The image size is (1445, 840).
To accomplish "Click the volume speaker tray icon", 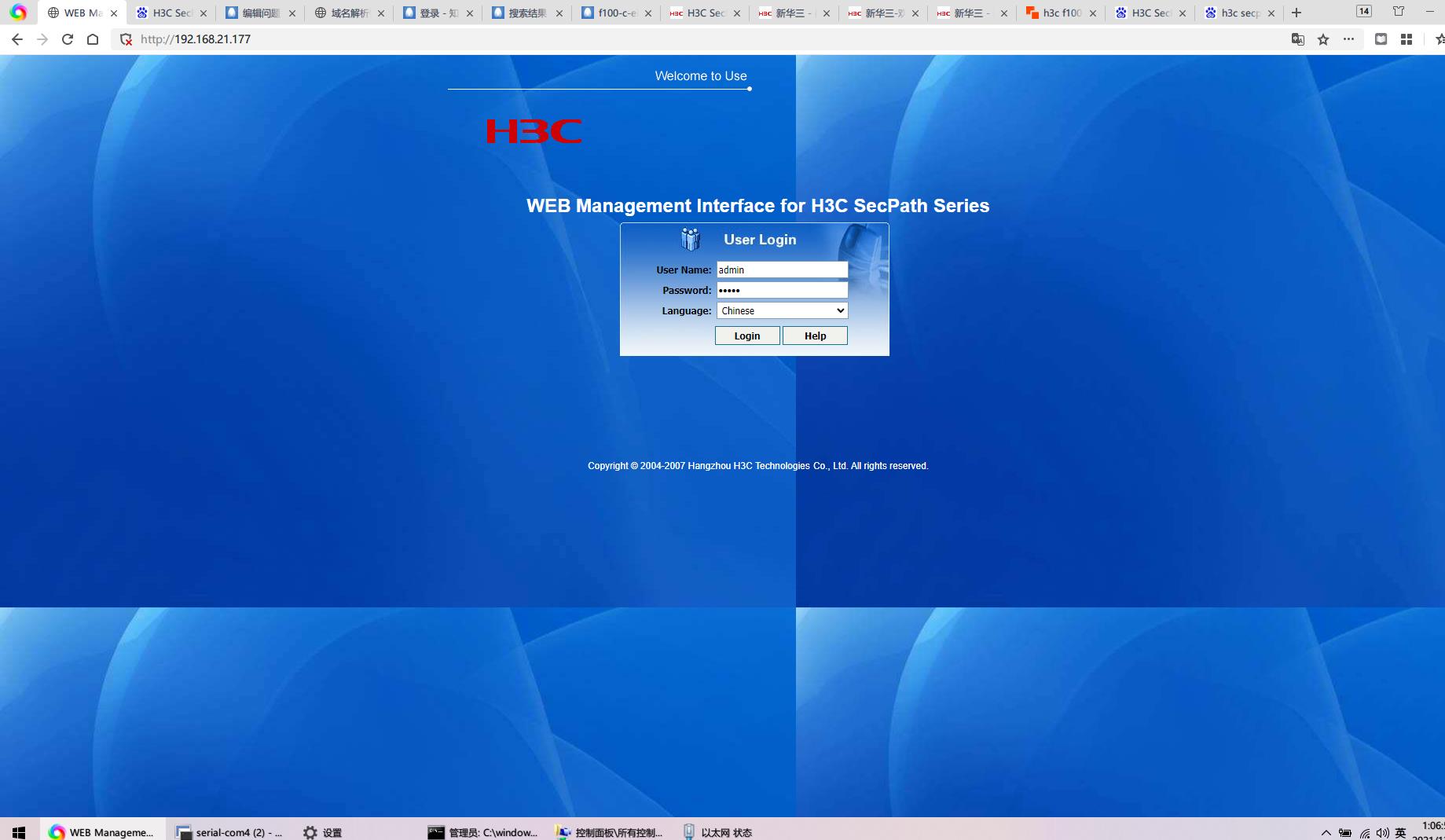I will point(1382,833).
